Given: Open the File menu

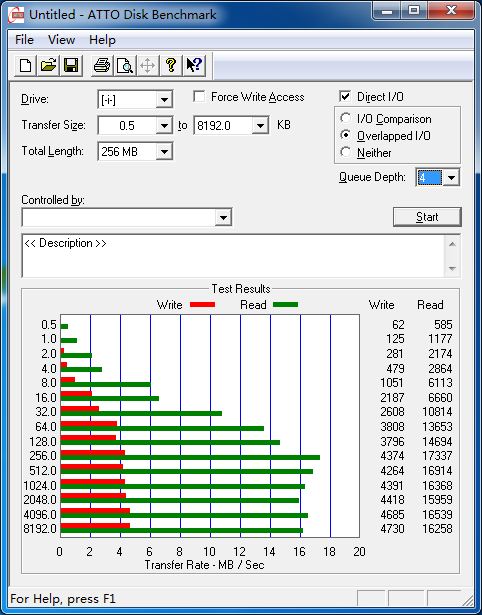Looking at the screenshot, I should (x=24, y=40).
